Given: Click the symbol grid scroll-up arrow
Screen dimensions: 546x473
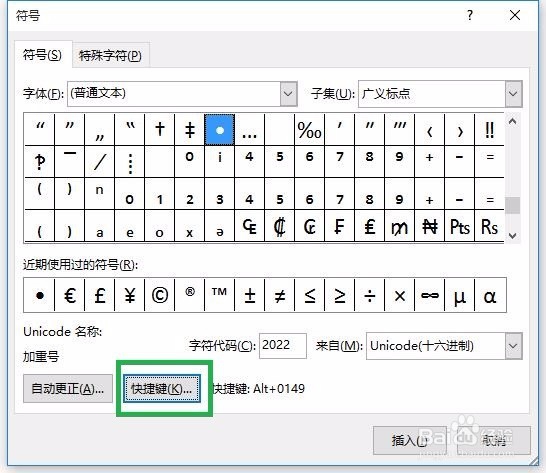Looking at the screenshot, I should (512, 122).
